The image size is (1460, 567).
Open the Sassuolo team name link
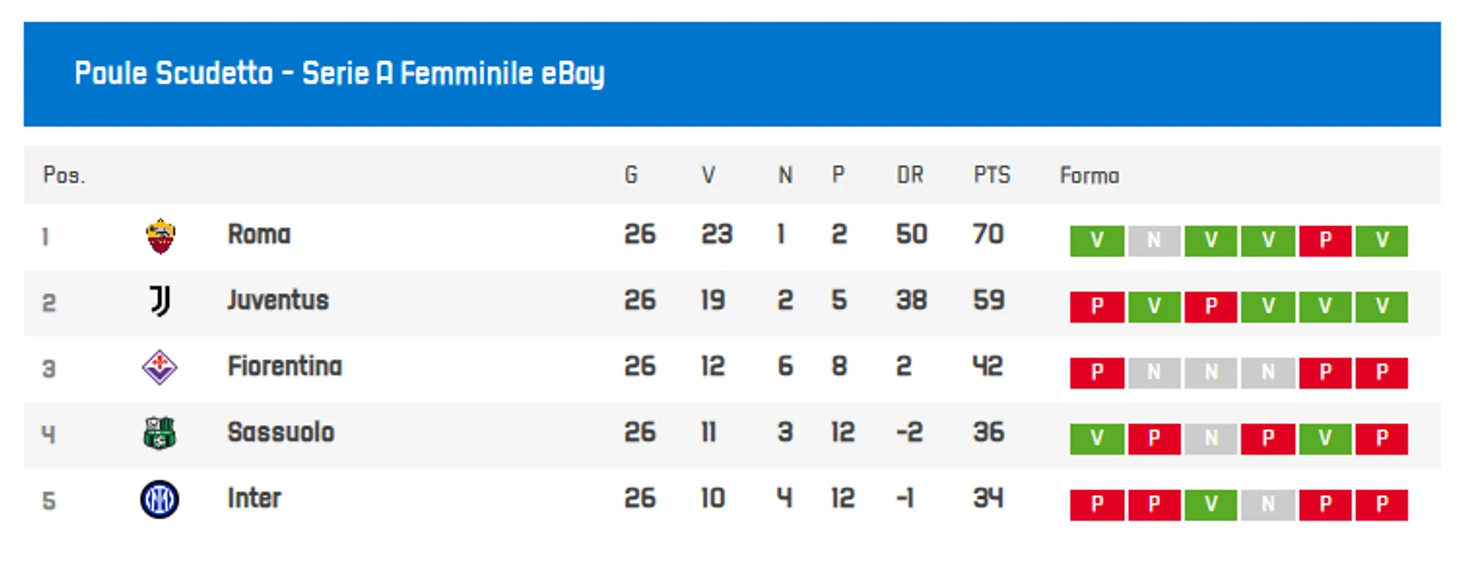coord(281,433)
